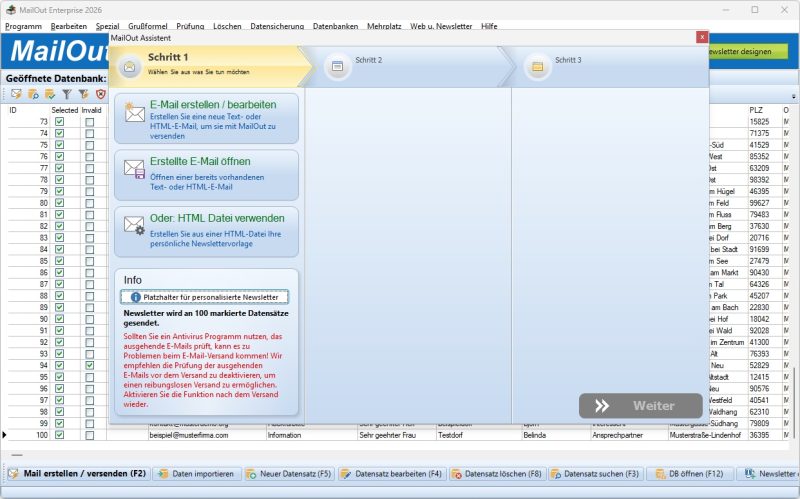This screenshot has height=499, width=800.
Task: Open the toolbar overflow arrow at far right
Action: 793,96
